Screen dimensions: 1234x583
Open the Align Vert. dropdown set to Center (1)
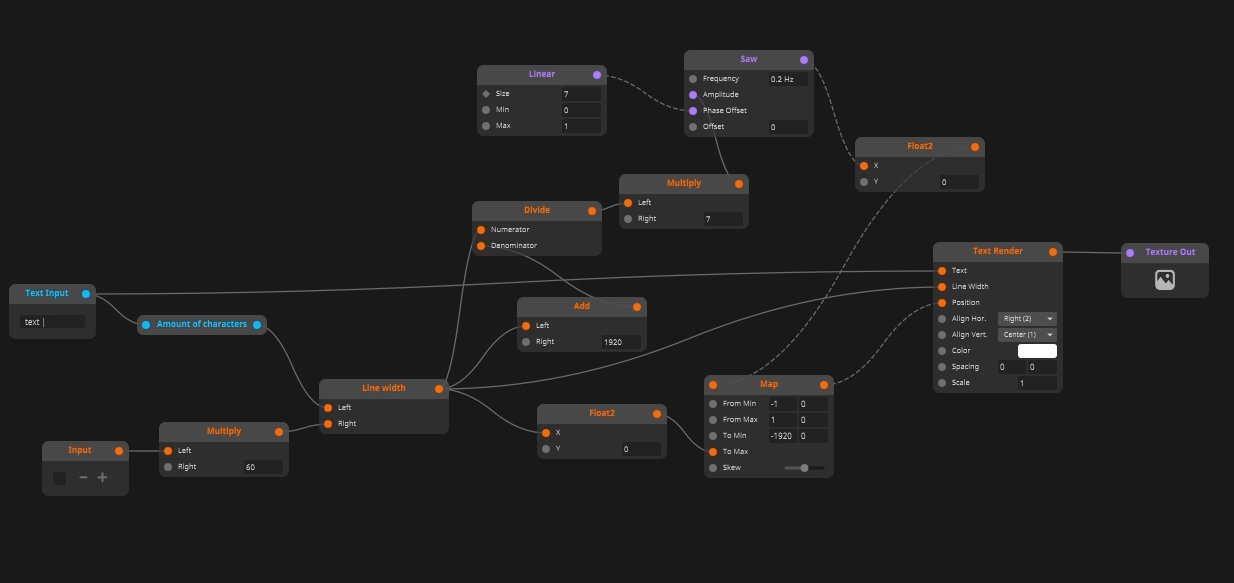click(x=1027, y=335)
